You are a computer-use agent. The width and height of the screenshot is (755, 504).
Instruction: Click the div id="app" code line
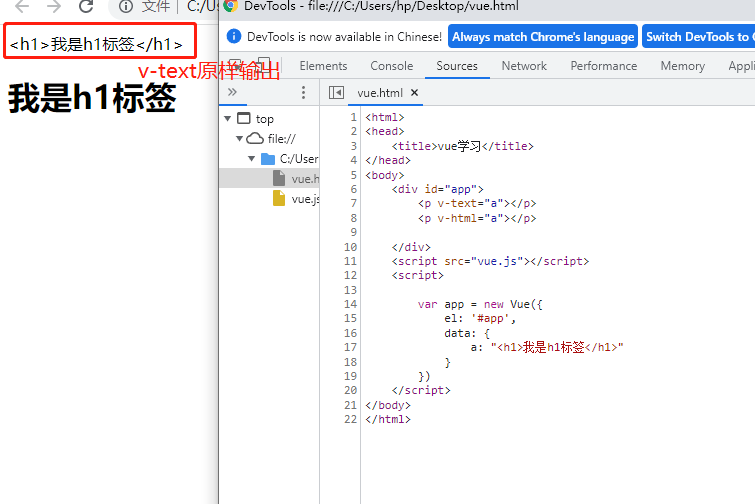click(437, 189)
